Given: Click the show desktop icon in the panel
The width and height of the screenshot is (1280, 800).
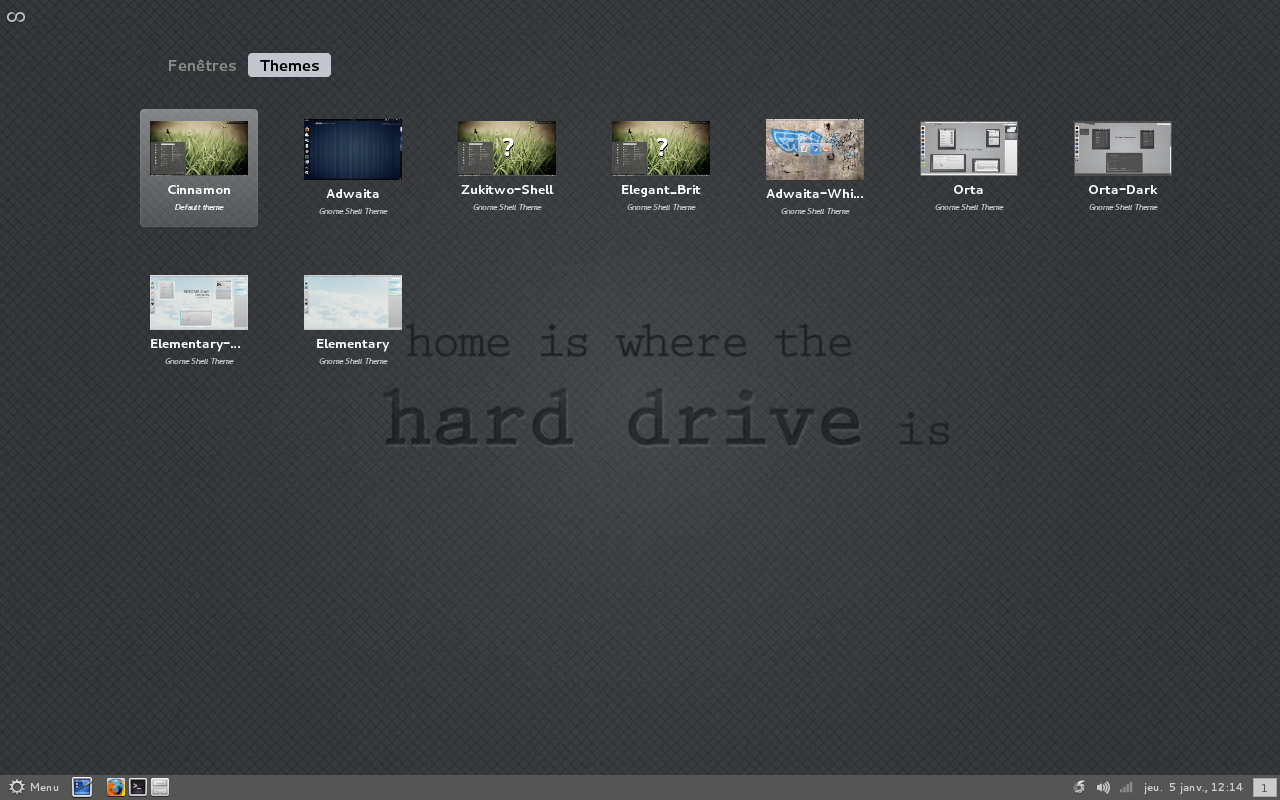Looking at the screenshot, I should (x=82, y=787).
